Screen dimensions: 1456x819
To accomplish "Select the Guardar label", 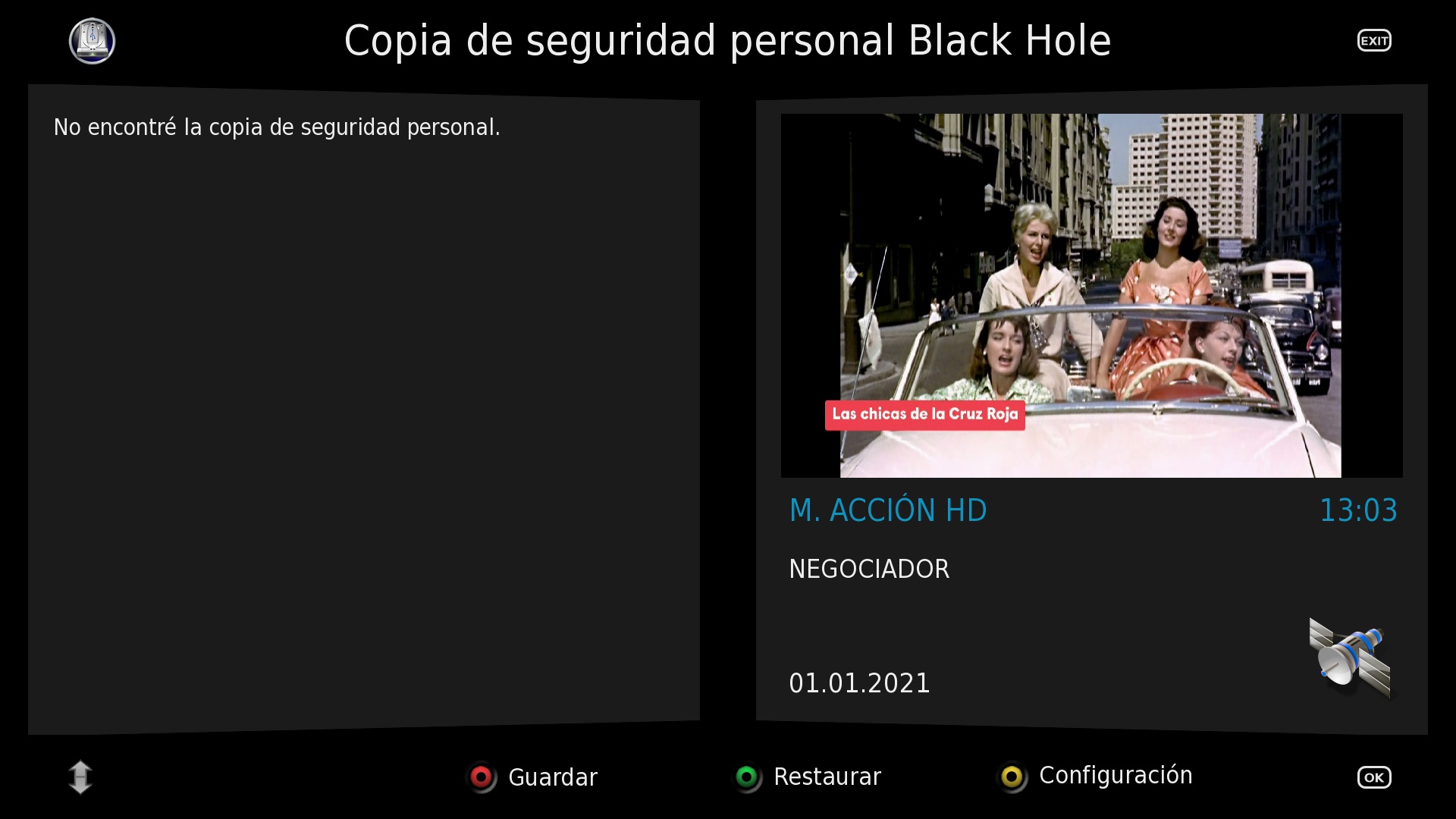I will pyautogui.click(x=553, y=777).
